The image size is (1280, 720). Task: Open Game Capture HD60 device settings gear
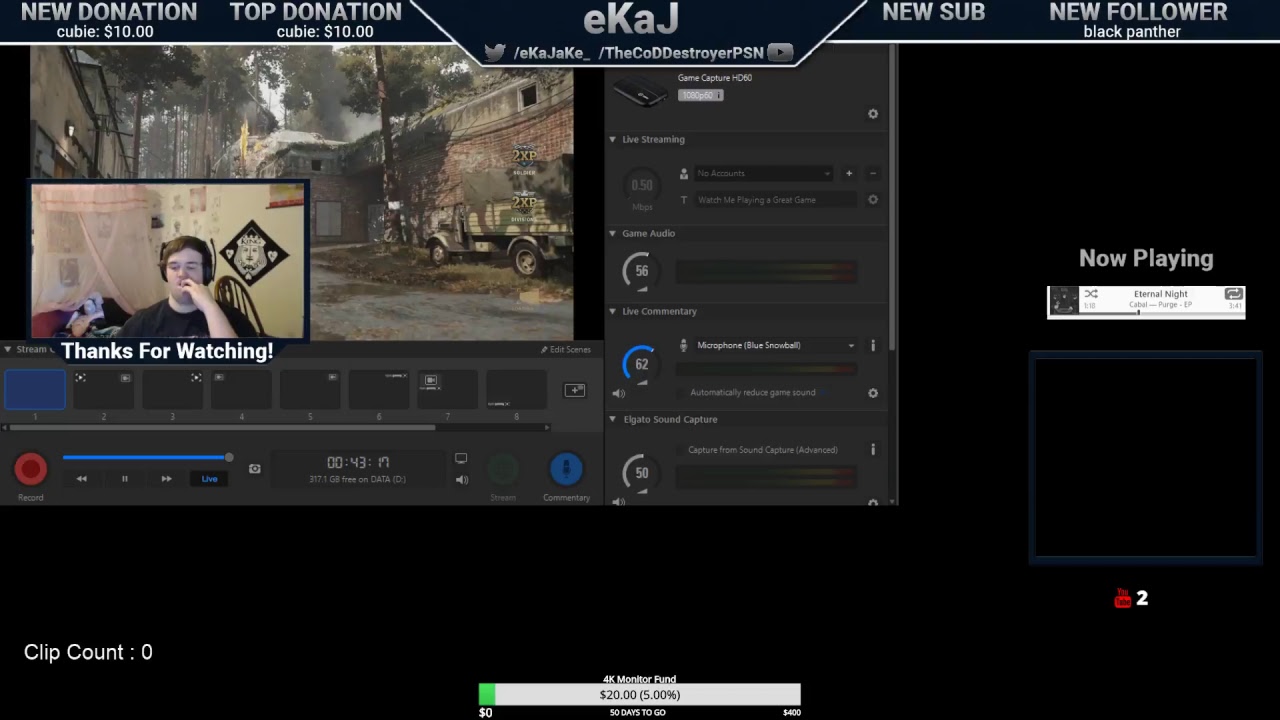pos(873,114)
